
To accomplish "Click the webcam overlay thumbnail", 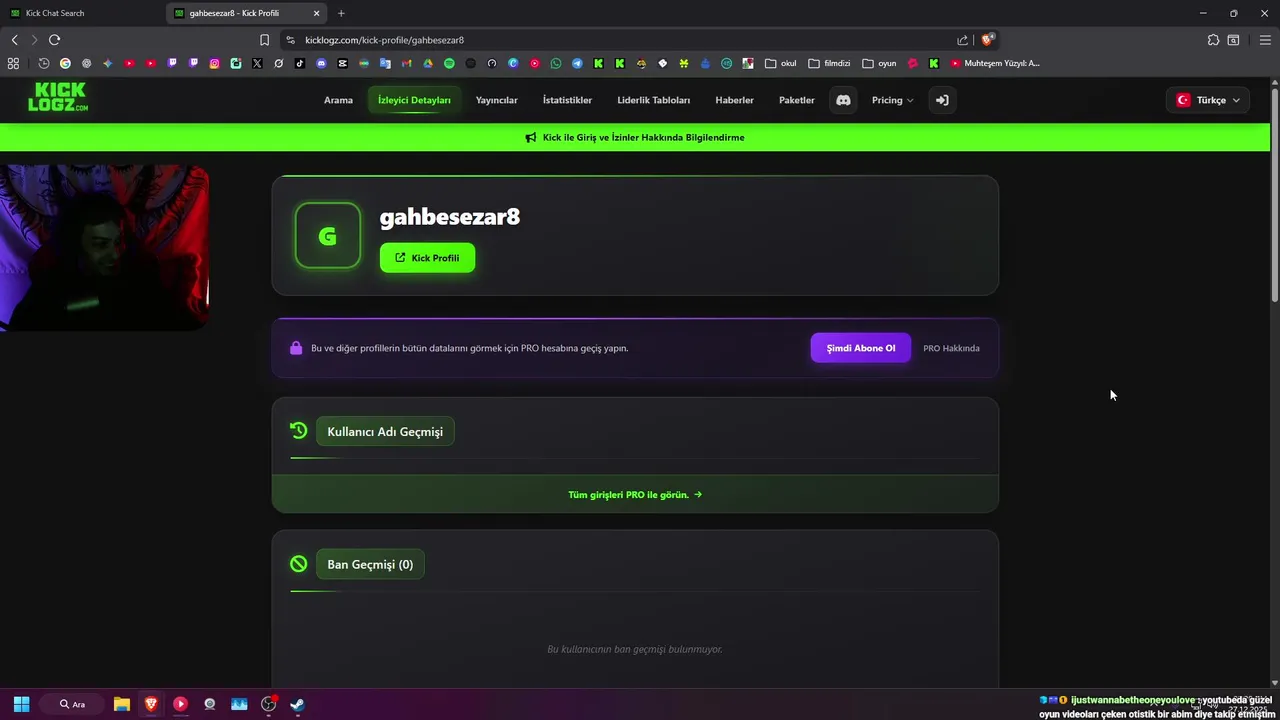I will coord(104,247).
